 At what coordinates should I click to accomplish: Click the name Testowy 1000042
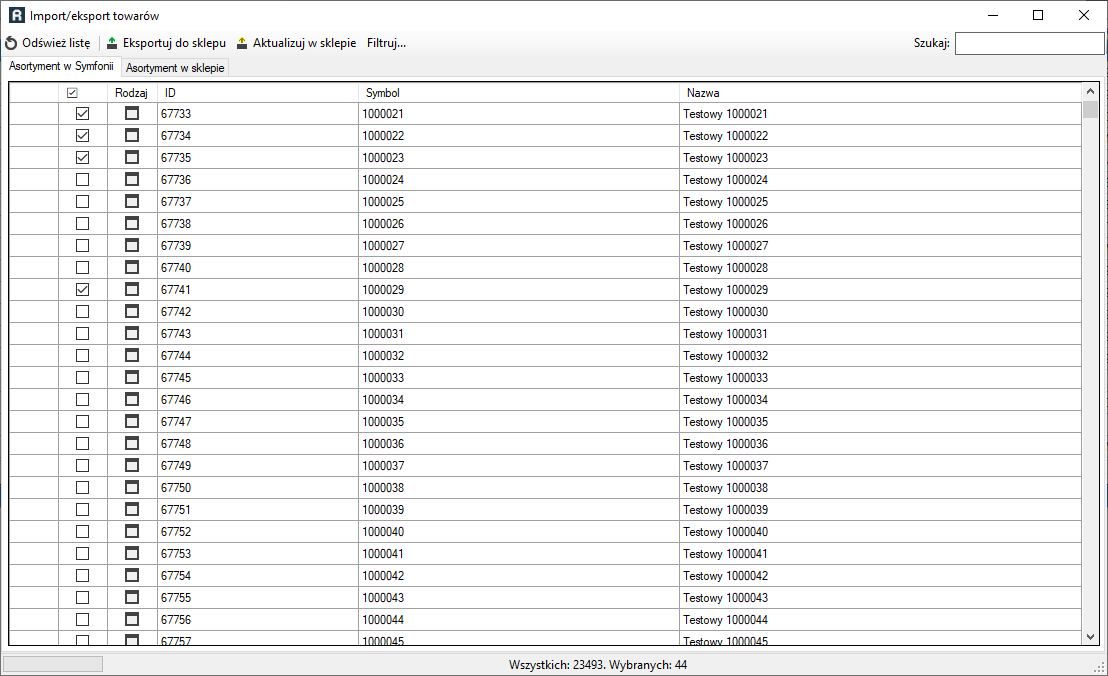725,576
